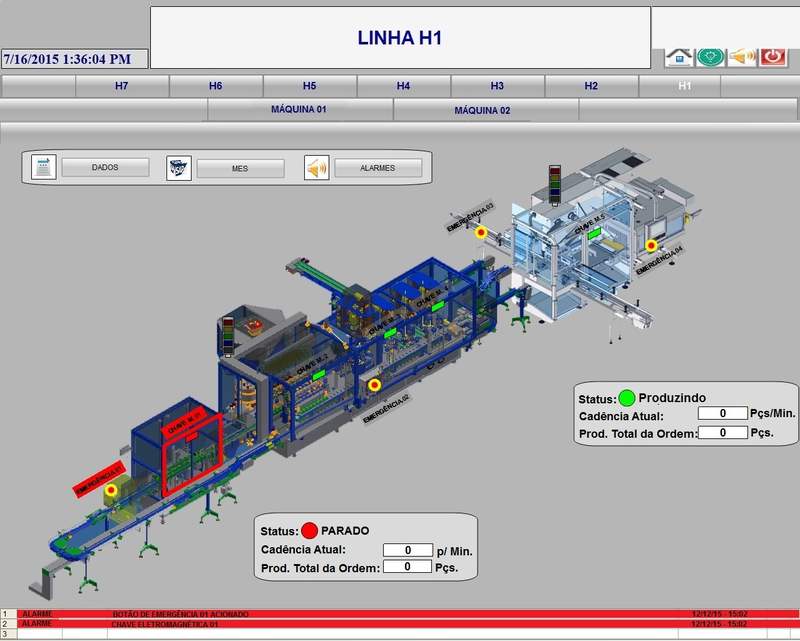Screen dimensions: 800x641
Task: Select the active H1 tab
Action: (x=680, y=86)
